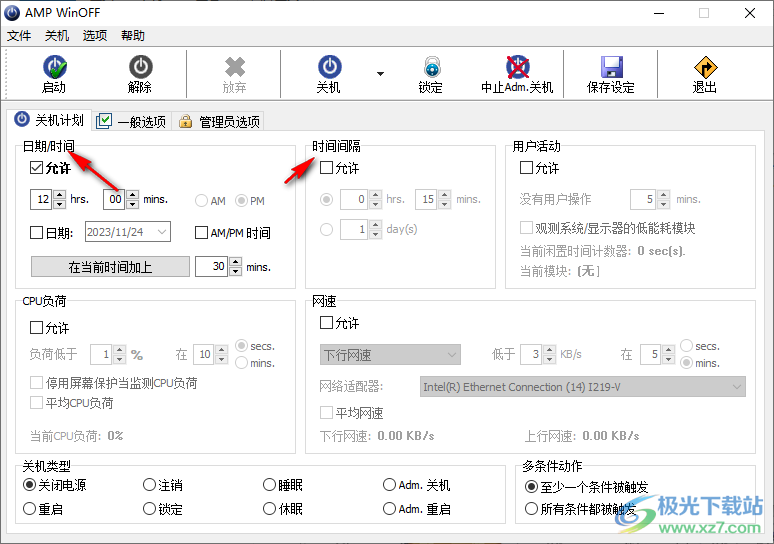The height and width of the screenshot is (544, 774).
Task: Switch to the 关机计划 tab
Action: tap(49, 120)
